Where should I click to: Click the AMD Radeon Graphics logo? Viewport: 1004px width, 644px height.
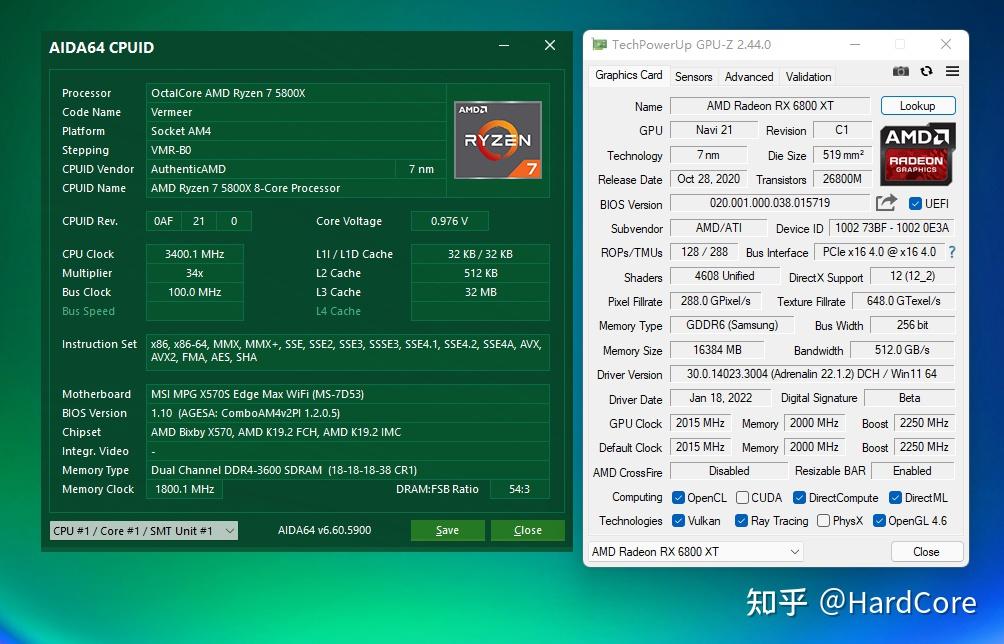point(918,154)
